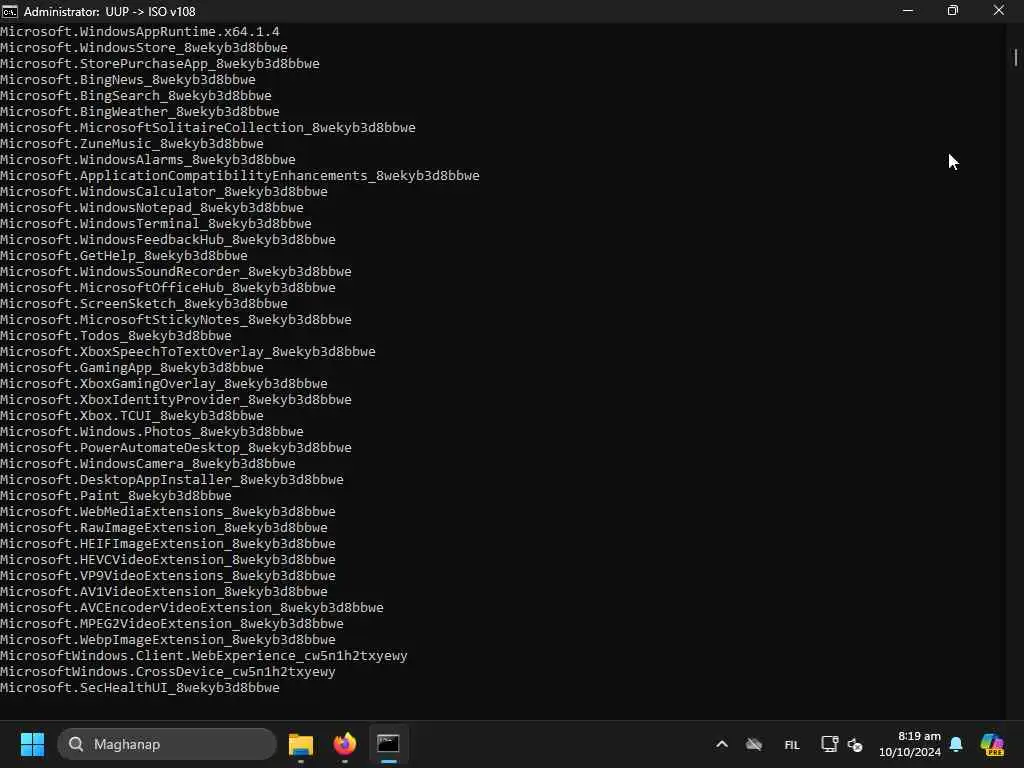This screenshot has width=1024, height=768.
Task: Launch Firefox from the taskbar
Action: pos(345,744)
